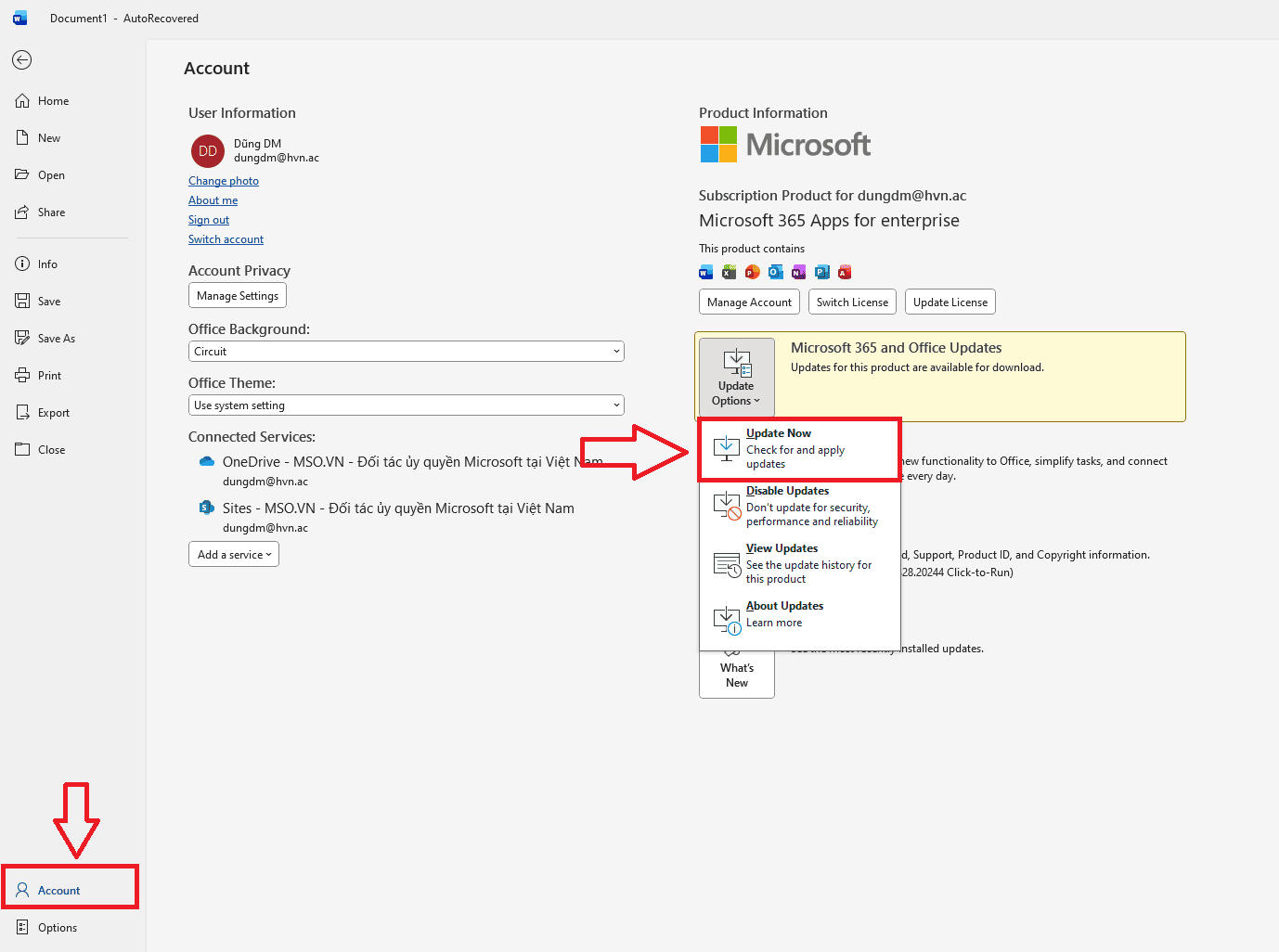Click the View Updates history icon
This screenshot has height=952, width=1279.
click(x=726, y=564)
